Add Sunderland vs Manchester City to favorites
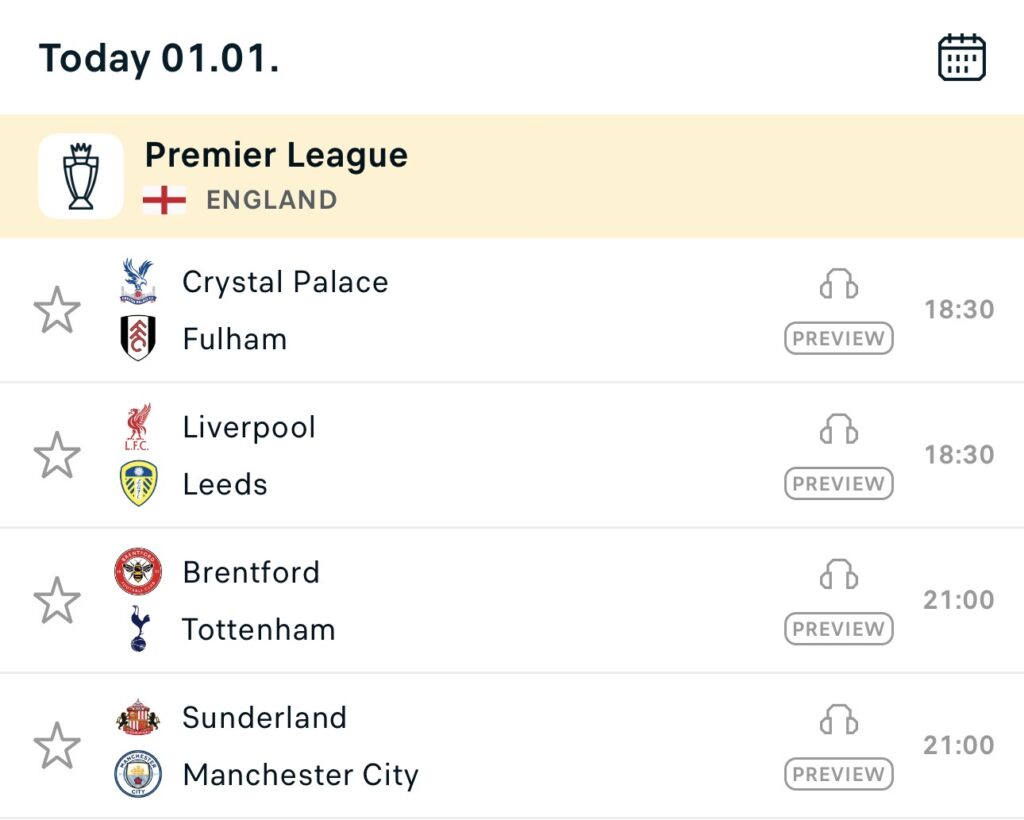1024x820 pixels. point(57,746)
